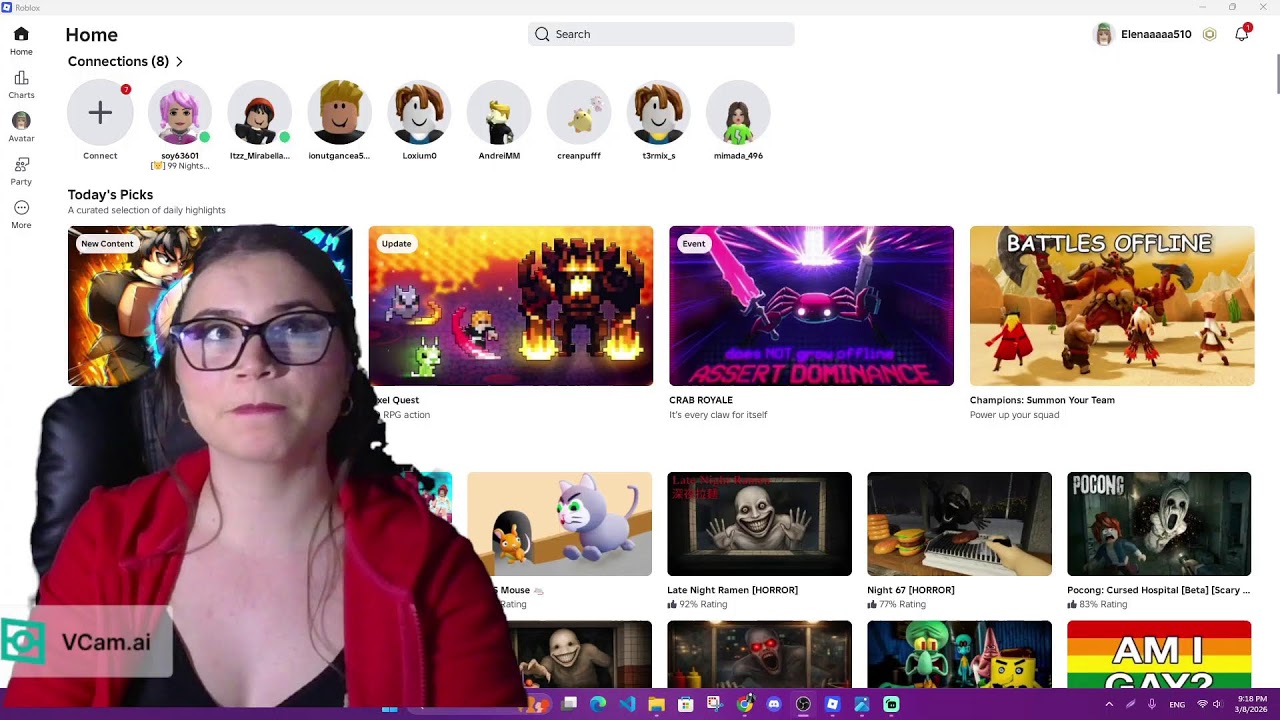Image resolution: width=1280 pixels, height=720 pixels.
Task: Click the Search input field
Action: point(661,34)
